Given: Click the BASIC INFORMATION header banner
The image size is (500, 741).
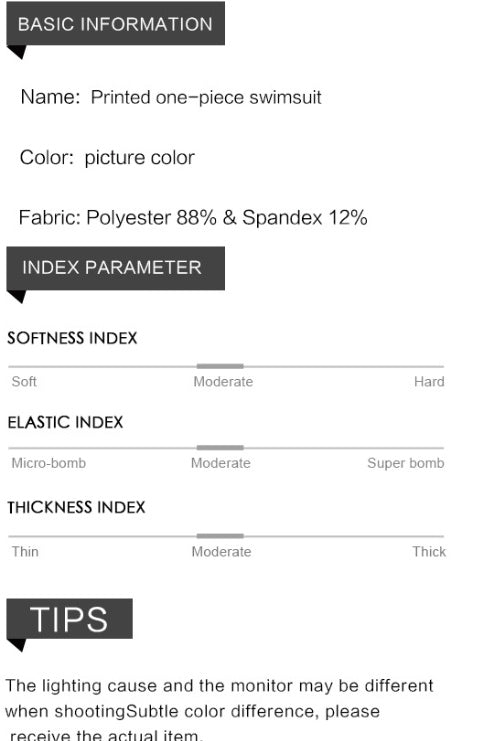Looking at the screenshot, I should coord(115,24).
